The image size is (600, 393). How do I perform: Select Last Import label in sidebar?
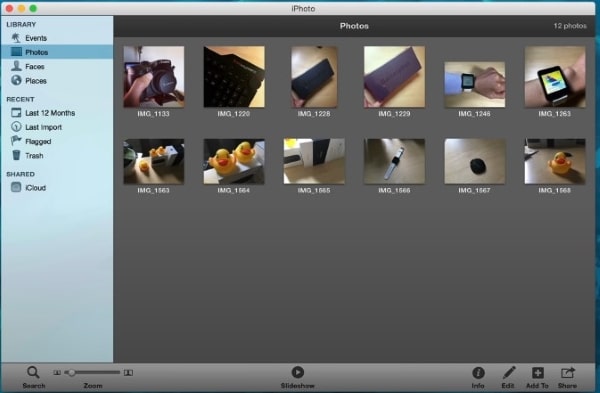44,127
